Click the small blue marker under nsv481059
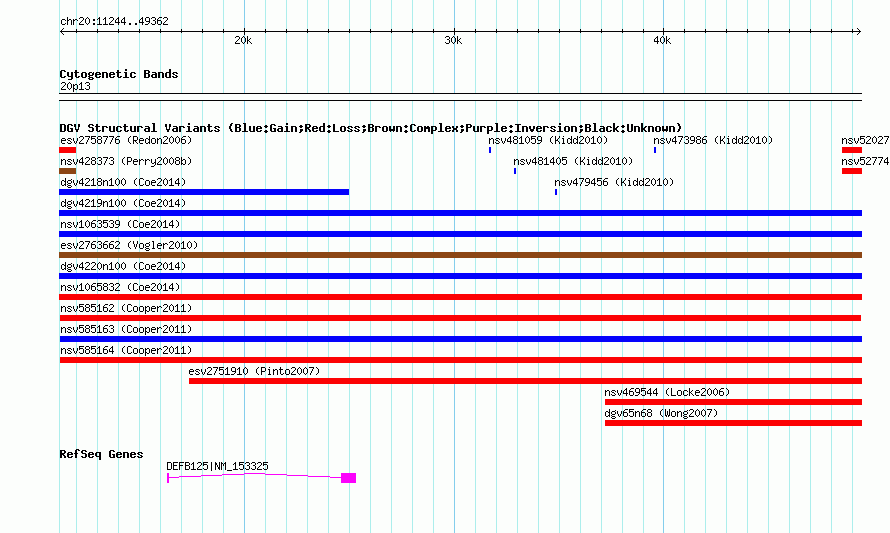This screenshot has width=890, height=533. 490,150
